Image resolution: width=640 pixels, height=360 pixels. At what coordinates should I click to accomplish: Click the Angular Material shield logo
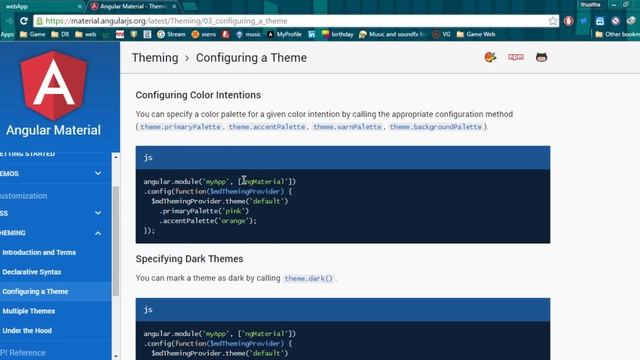(x=54, y=86)
